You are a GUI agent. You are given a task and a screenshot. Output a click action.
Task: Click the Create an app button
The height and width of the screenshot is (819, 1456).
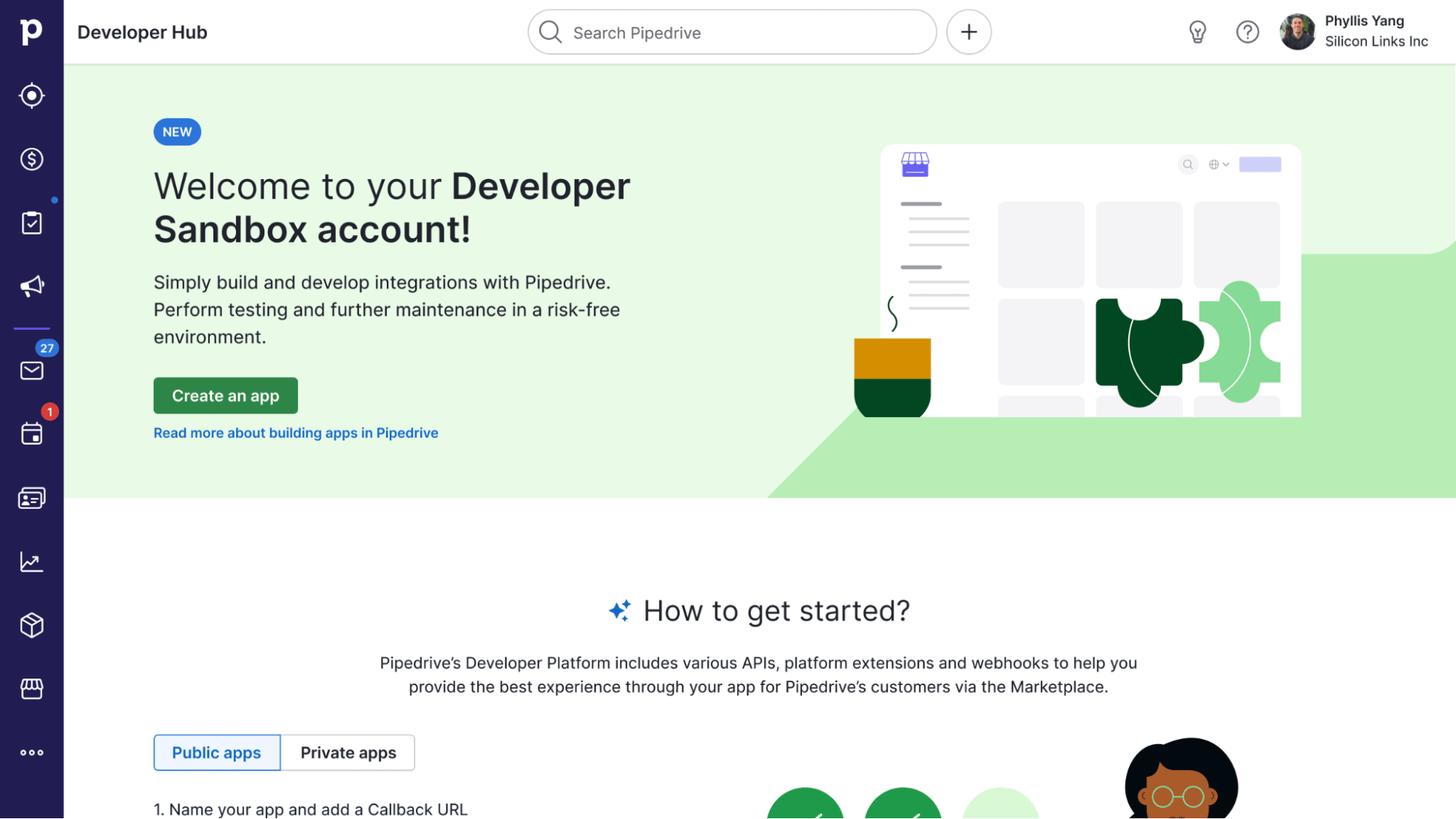pyautogui.click(x=225, y=395)
